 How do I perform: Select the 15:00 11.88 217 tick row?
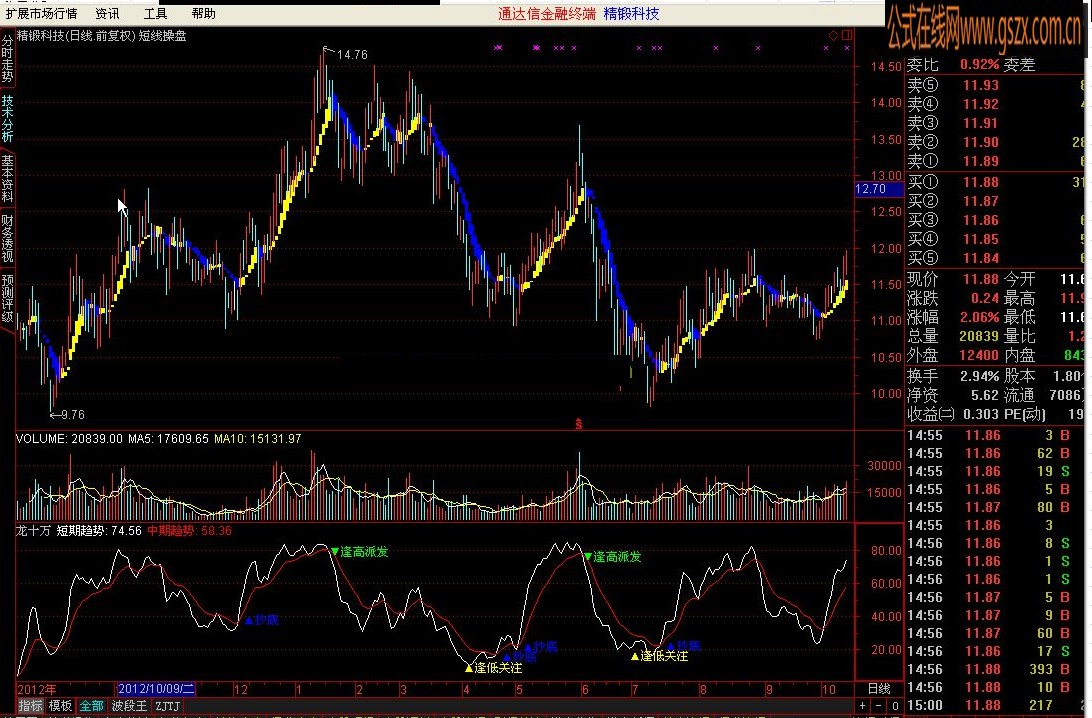[x=997, y=705]
